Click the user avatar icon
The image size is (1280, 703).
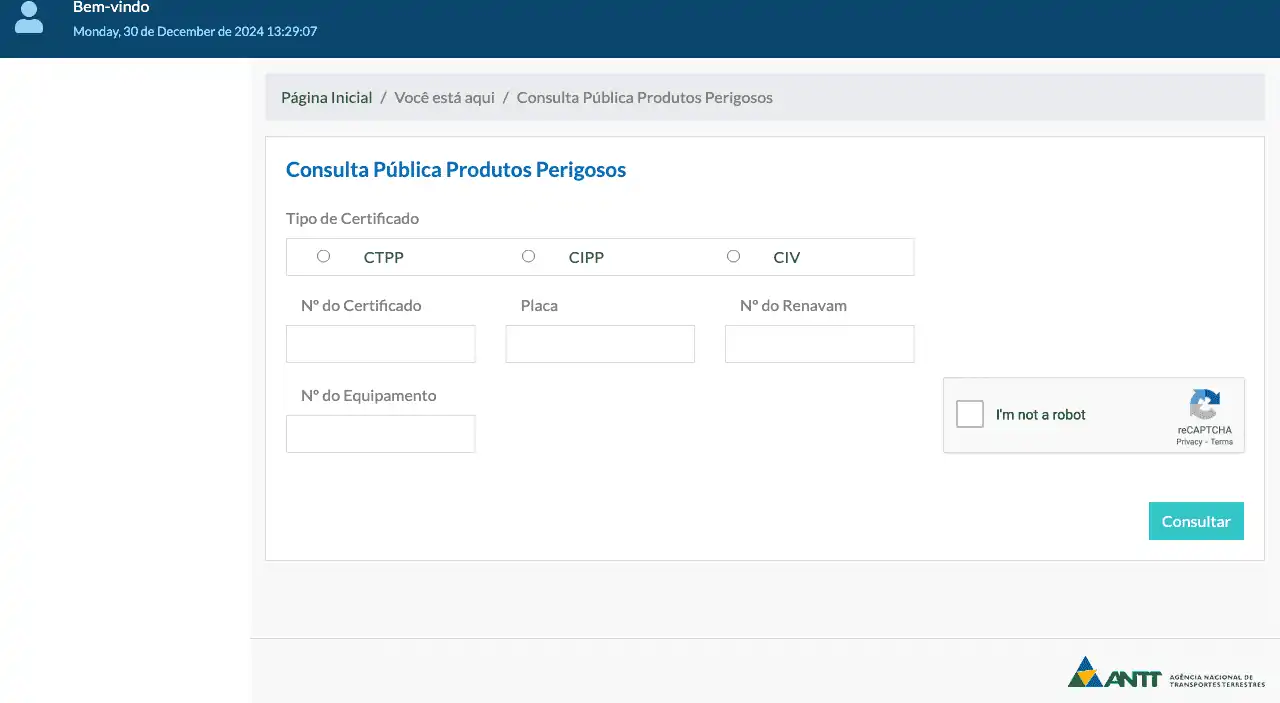[29, 17]
